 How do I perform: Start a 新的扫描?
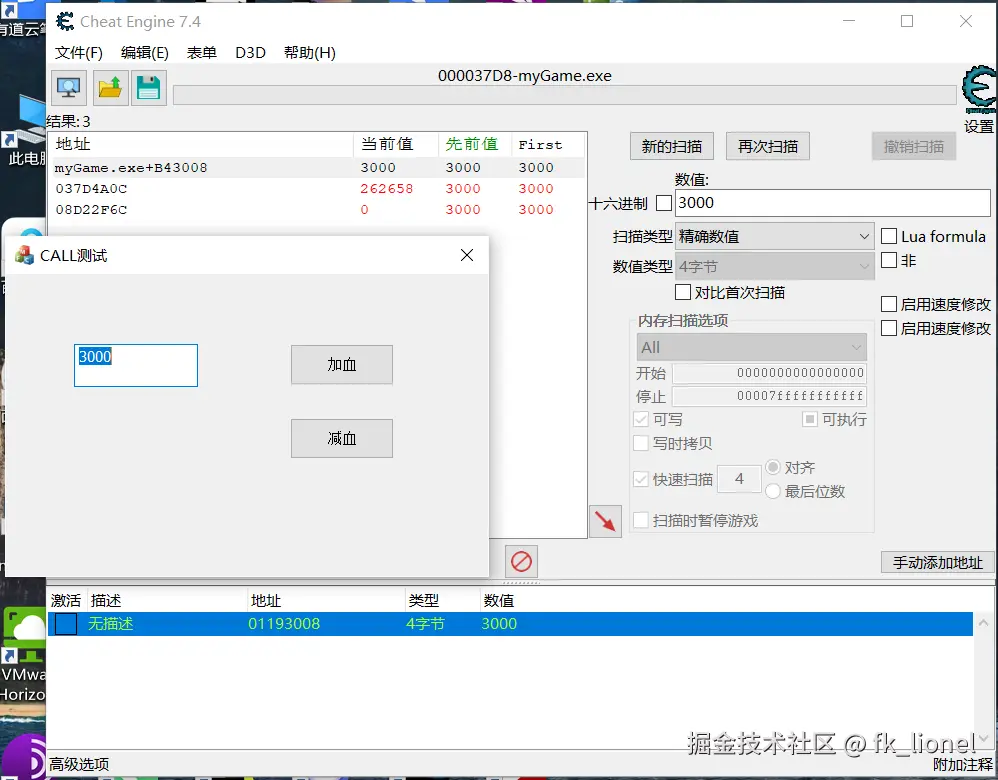click(x=671, y=146)
